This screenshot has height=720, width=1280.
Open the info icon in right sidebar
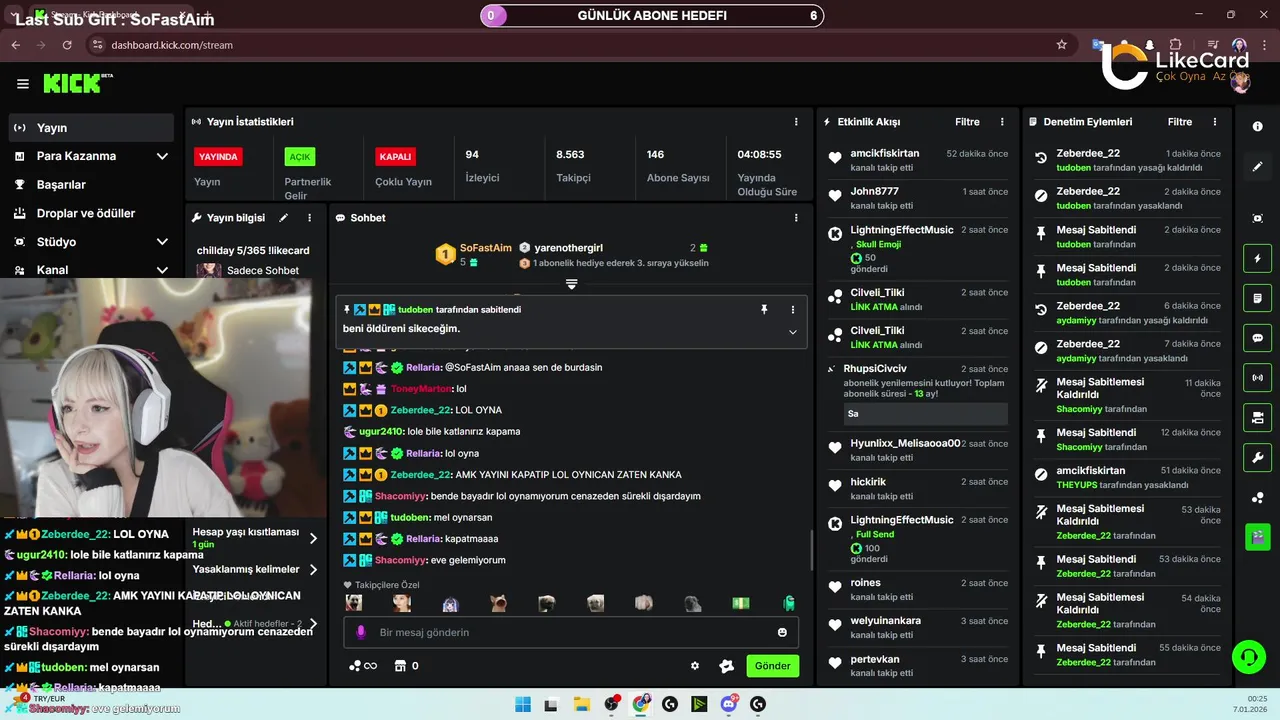(x=1257, y=127)
